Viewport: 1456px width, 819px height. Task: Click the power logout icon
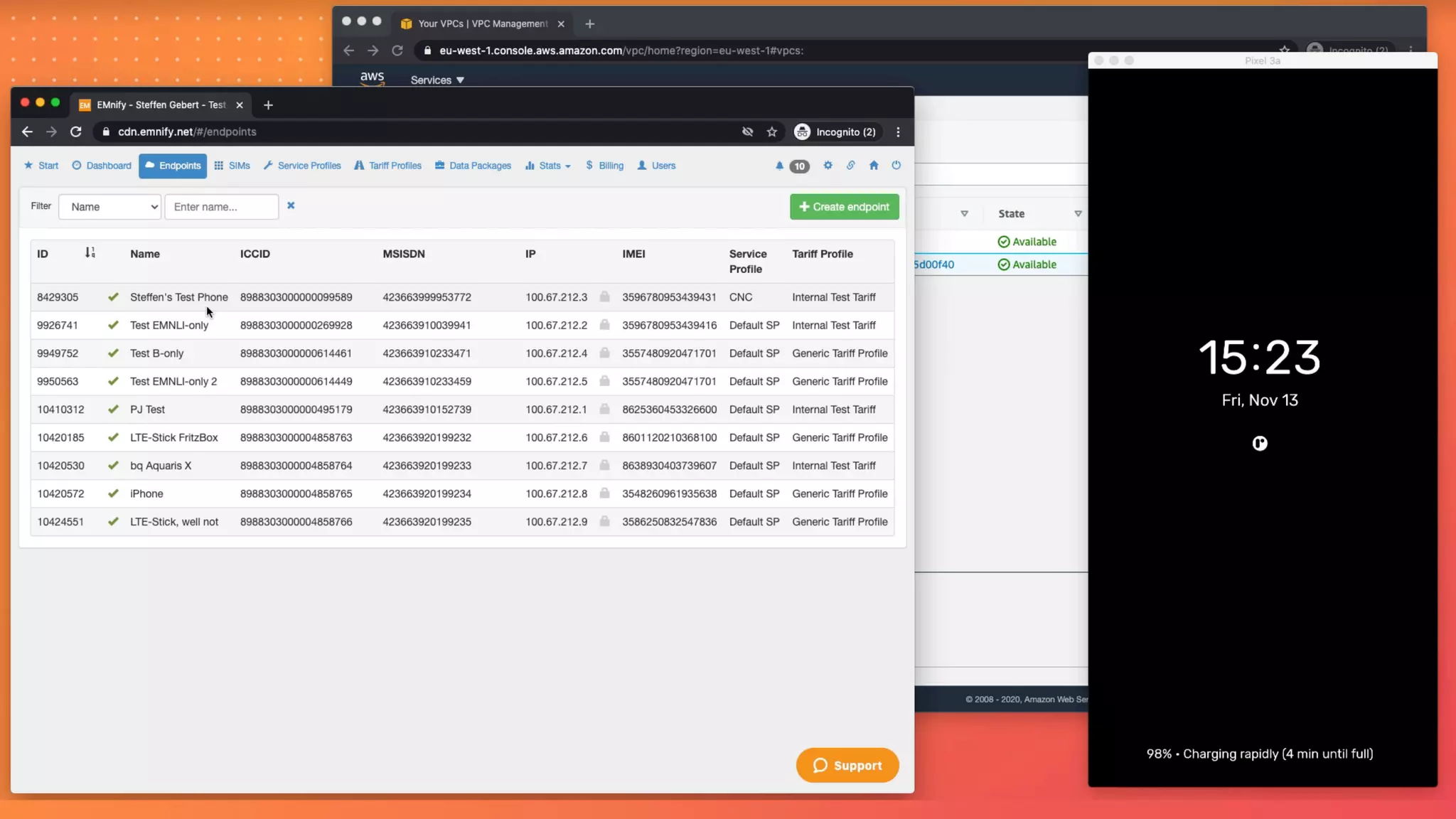coord(896,166)
